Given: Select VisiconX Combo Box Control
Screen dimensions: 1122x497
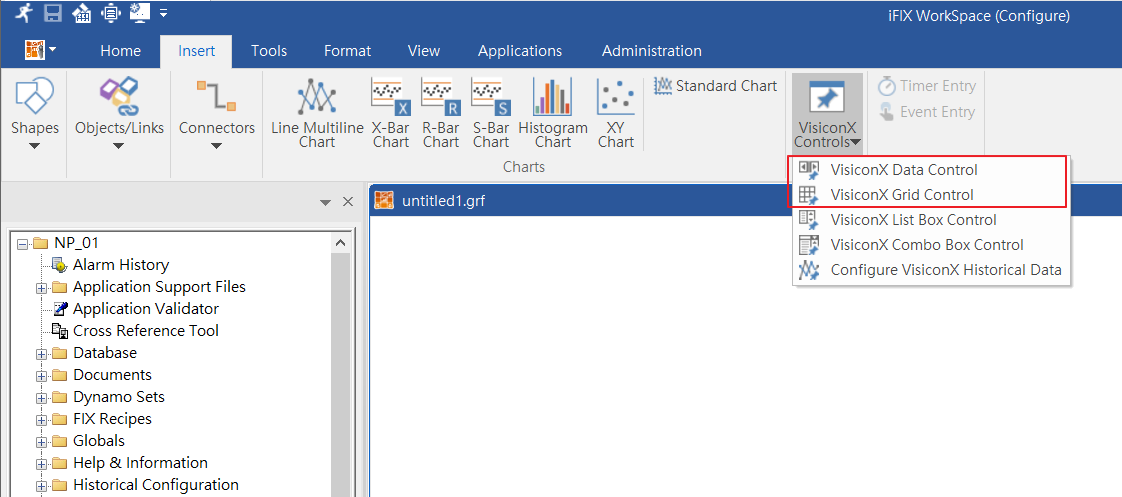Looking at the screenshot, I should [931, 245].
